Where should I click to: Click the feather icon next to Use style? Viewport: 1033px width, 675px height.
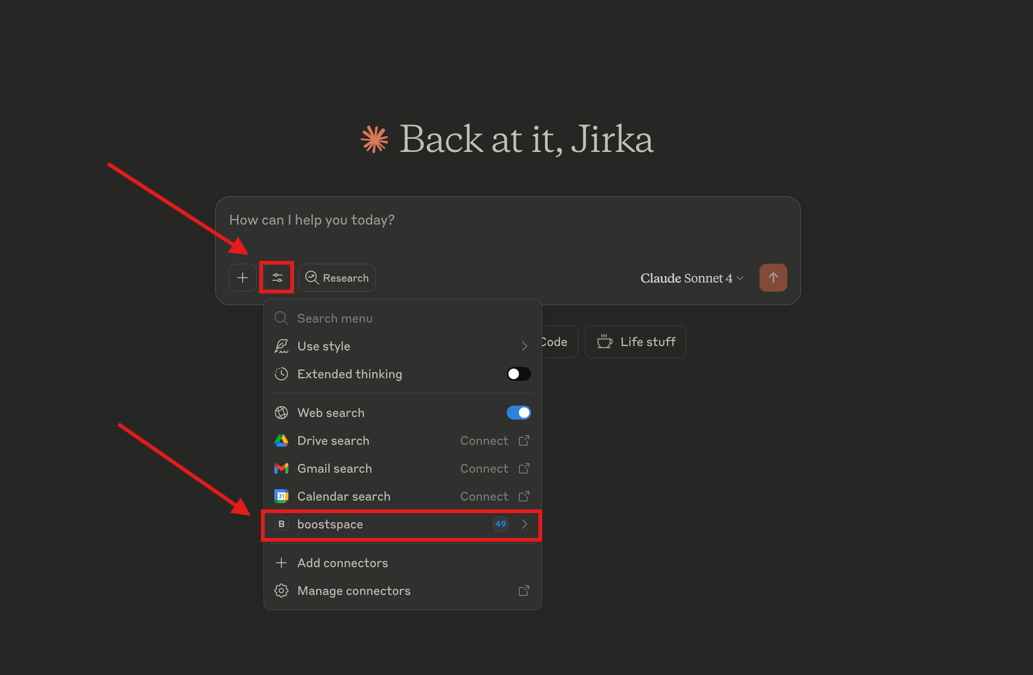click(x=281, y=346)
